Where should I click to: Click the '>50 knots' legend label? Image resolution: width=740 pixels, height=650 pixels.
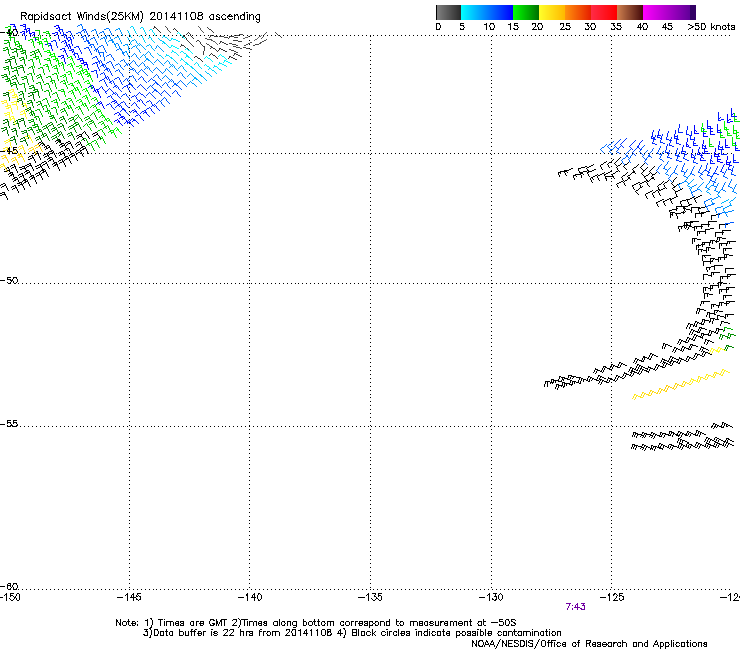pos(711,27)
